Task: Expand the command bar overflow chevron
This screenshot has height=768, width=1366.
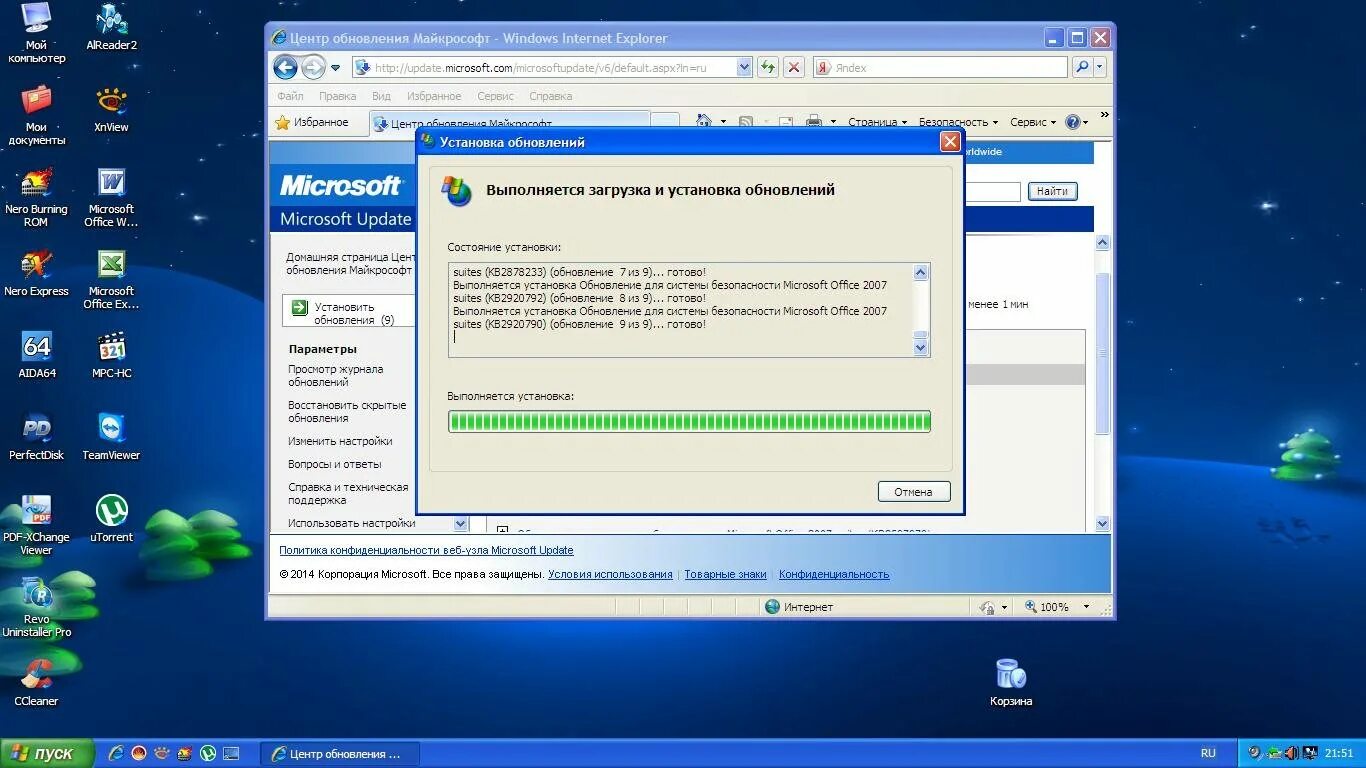Action: click(x=1104, y=116)
